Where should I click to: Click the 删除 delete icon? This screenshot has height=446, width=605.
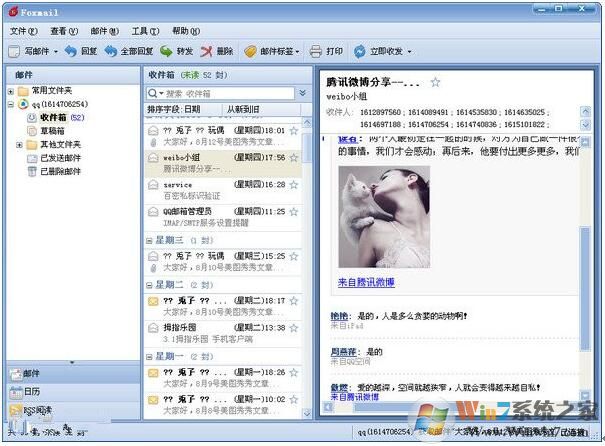(x=206, y=51)
